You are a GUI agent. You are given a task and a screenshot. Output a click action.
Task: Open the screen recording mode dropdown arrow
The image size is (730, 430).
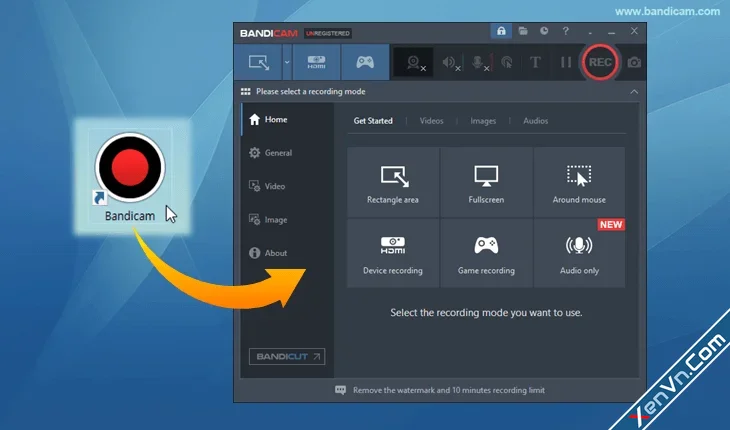[287, 62]
